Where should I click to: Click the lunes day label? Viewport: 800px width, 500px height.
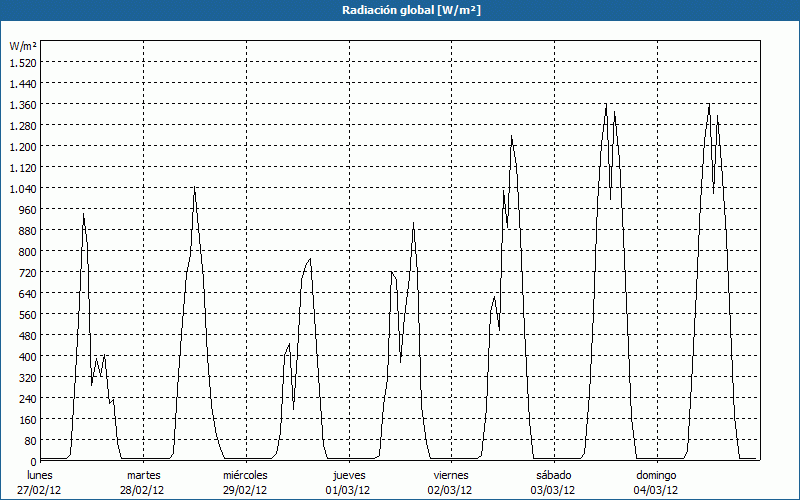point(40,475)
